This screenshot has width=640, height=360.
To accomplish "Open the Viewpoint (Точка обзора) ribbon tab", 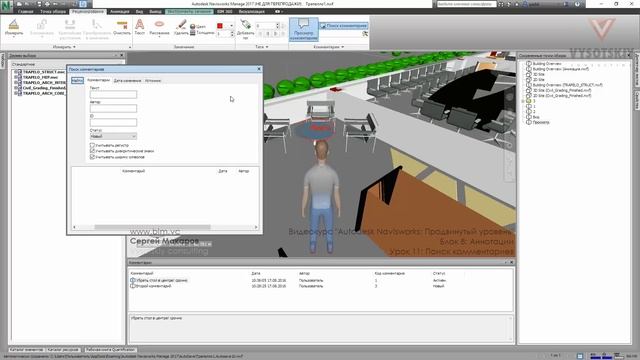I will coord(53,11).
